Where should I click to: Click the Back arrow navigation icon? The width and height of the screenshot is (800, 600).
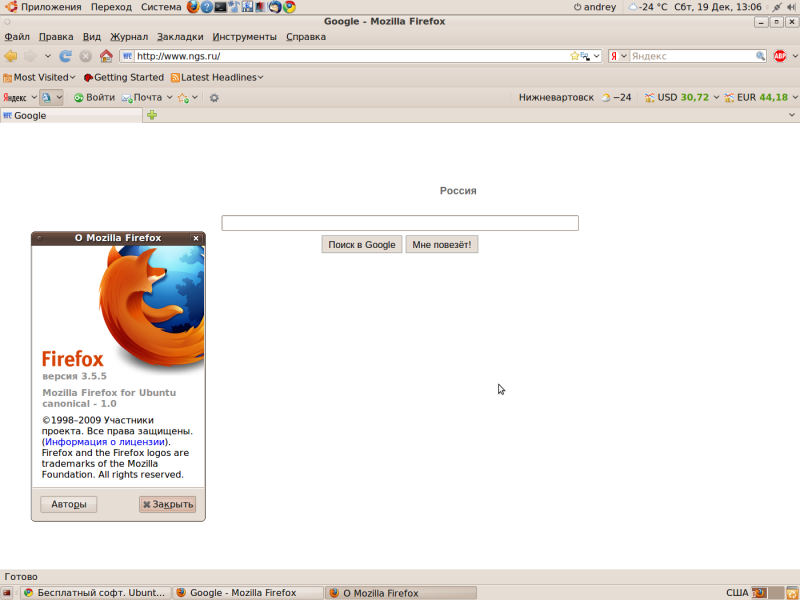11,56
